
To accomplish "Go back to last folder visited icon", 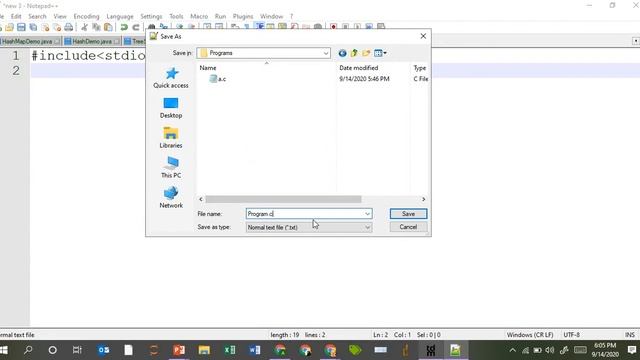I will pos(342,53).
